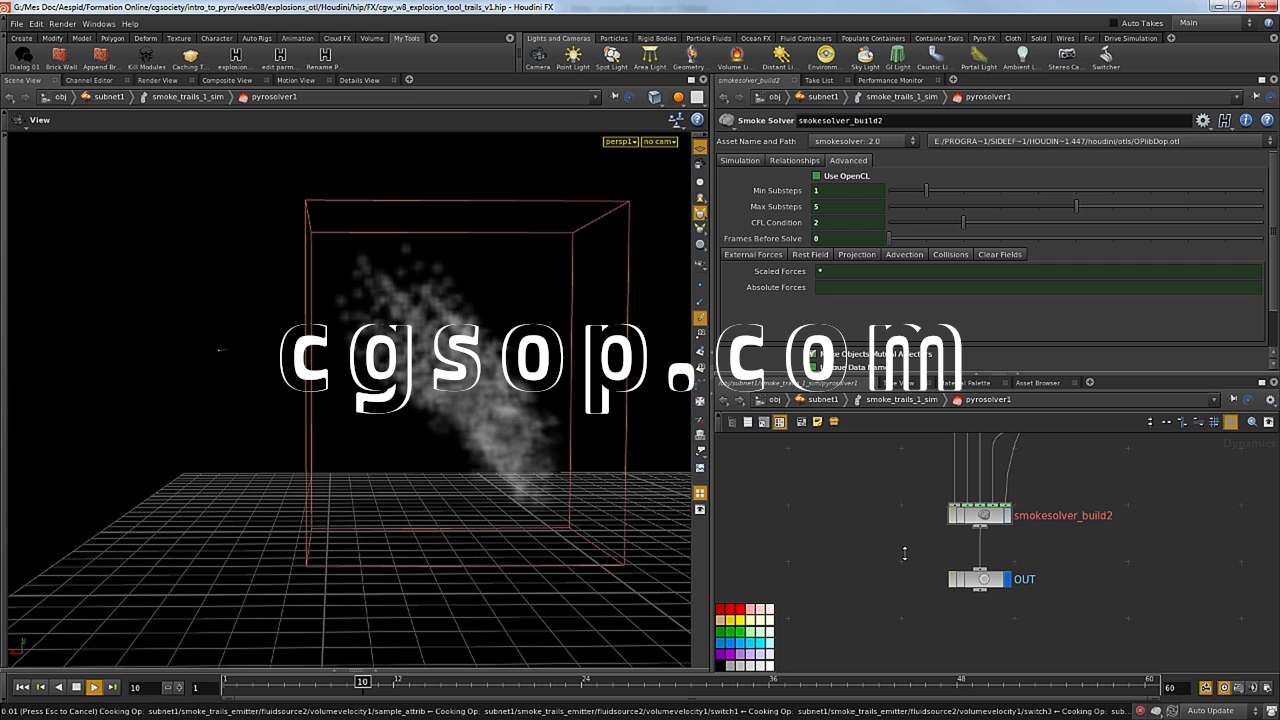Open the smokesolver::2.0 asset name dropdown

(864, 141)
